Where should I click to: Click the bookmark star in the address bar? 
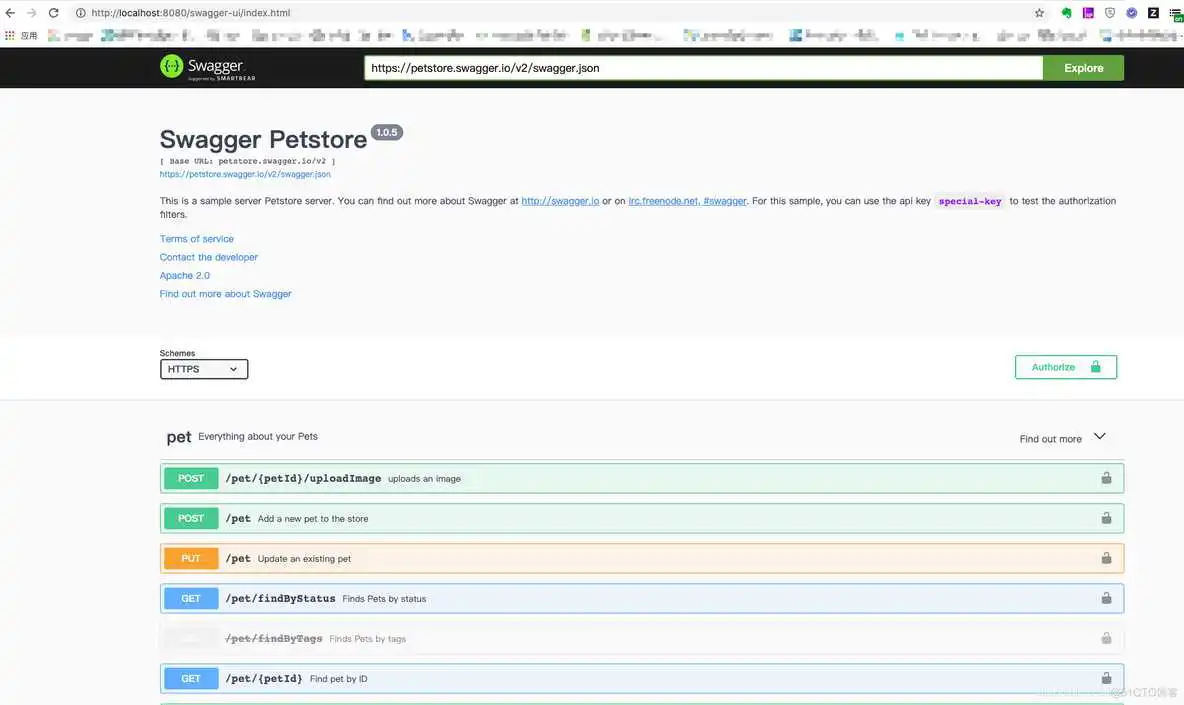(x=1038, y=13)
